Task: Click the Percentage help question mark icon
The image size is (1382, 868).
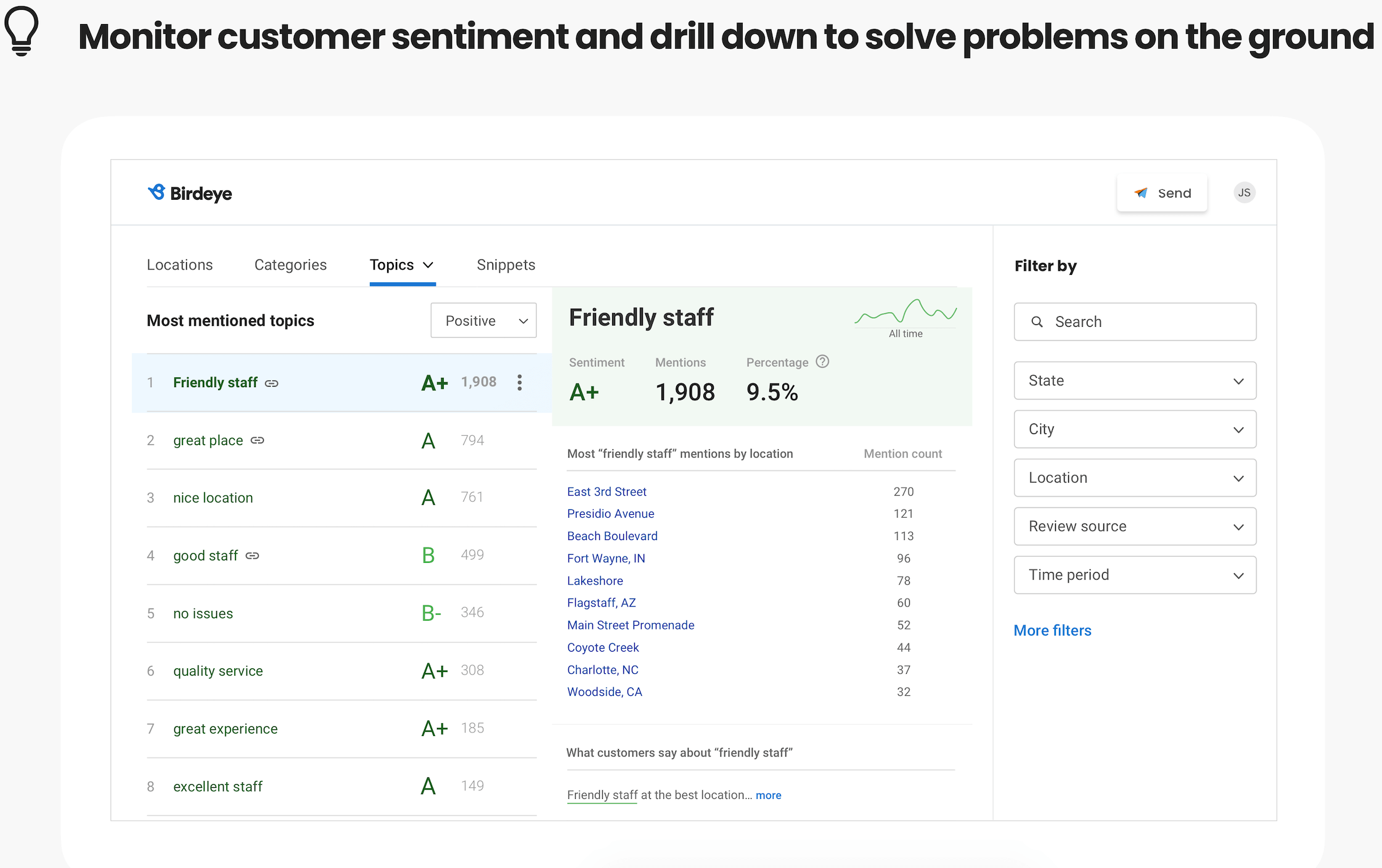Action: coord(822,362)
